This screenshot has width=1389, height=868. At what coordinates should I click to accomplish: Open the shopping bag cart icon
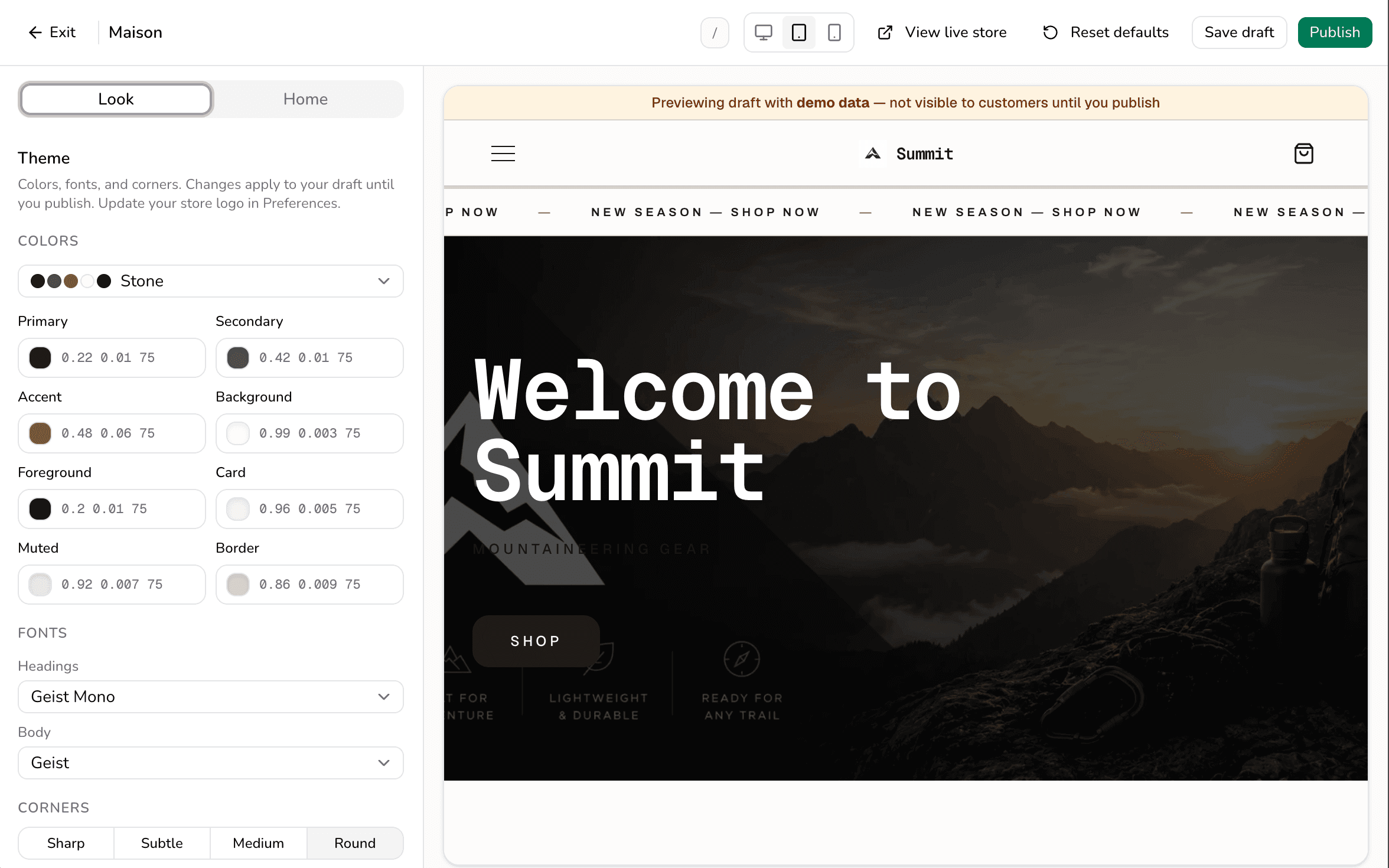tap(1303, 154)
